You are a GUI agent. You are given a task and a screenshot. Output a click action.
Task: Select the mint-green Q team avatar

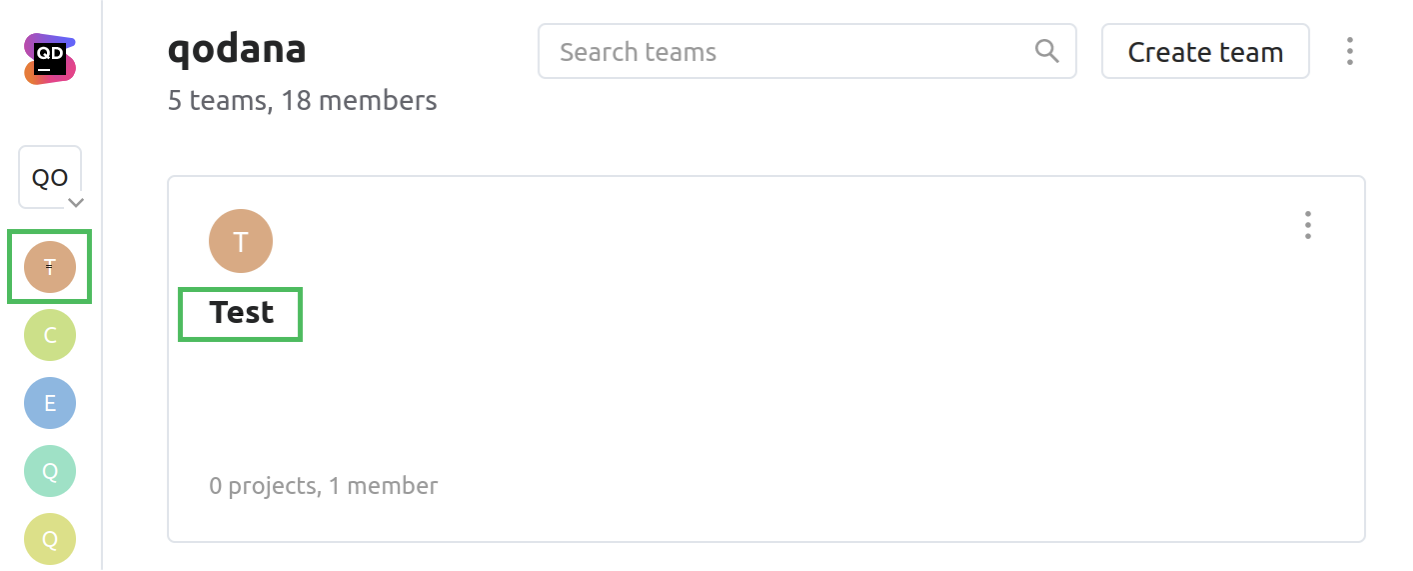tap(50, 471)
